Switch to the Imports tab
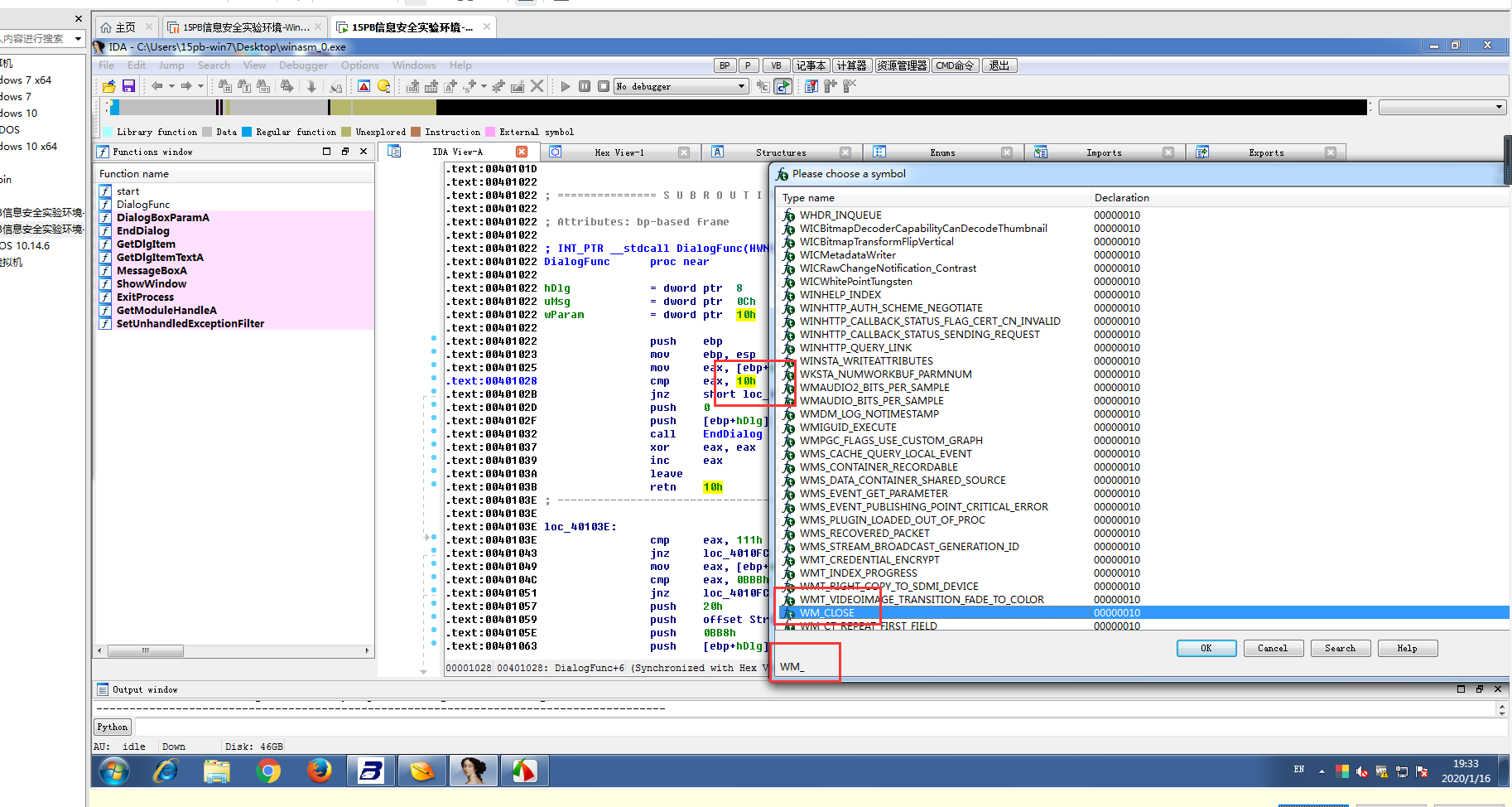Image resolution: width=1512 pixels, height=807 pixels. [x=1104, y=152]
